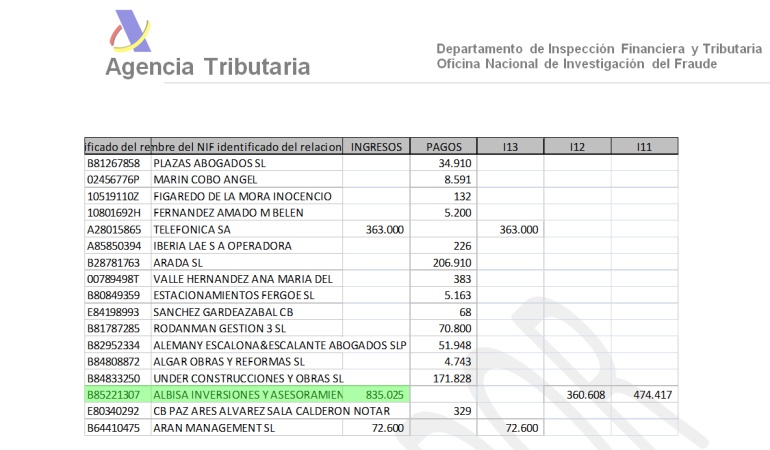Click FIGAREDO DE LA MORA INOCENCIO
The image size is (770, 450).
pos(243,197)
